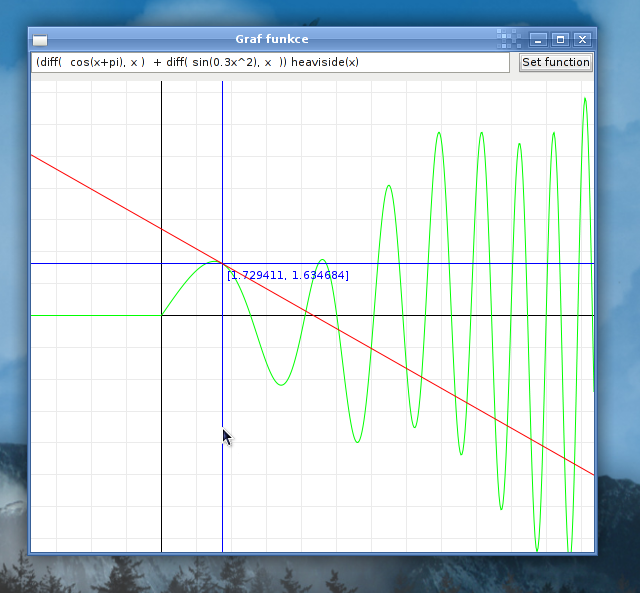Focus the function expression input field
Image resolution: width=640 pixels, height=593 pixels.
271,62
